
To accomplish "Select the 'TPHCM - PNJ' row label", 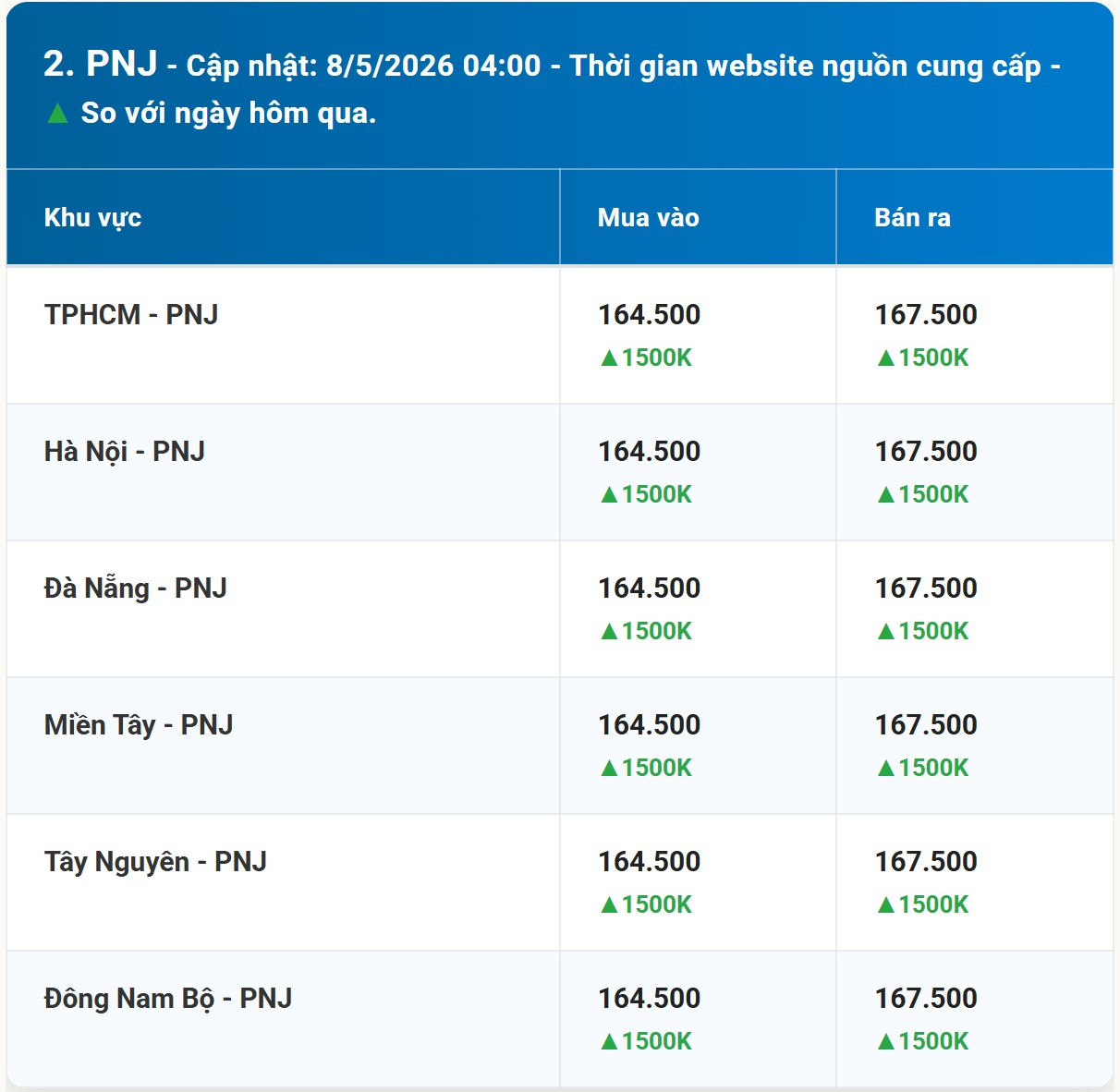I will [x=131, y=314].
